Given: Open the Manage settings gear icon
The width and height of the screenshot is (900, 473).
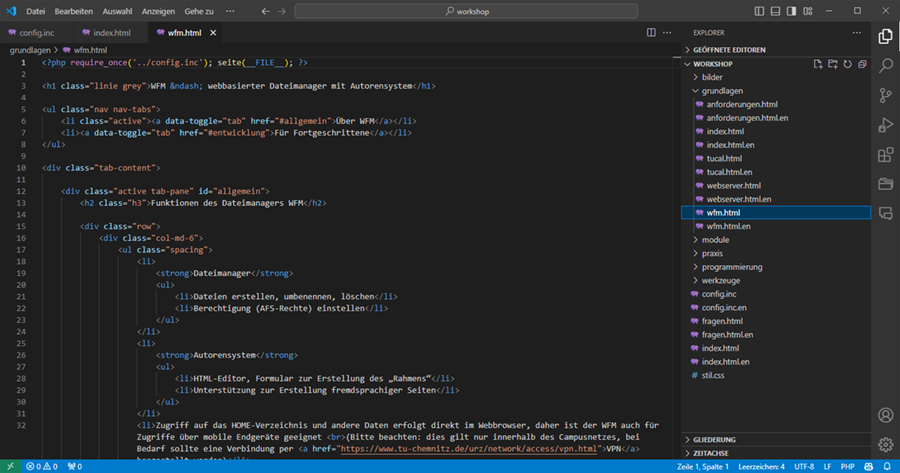Looking at the screenshot, I should (x=885, y=444).
